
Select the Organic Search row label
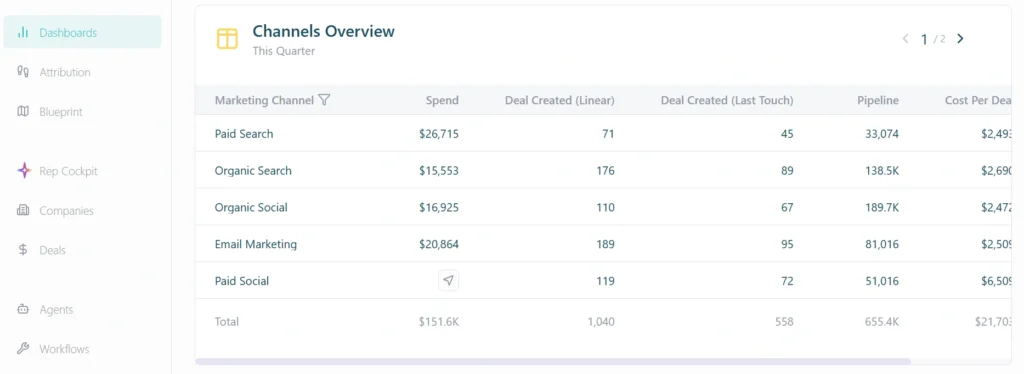(x=253, y=170)
